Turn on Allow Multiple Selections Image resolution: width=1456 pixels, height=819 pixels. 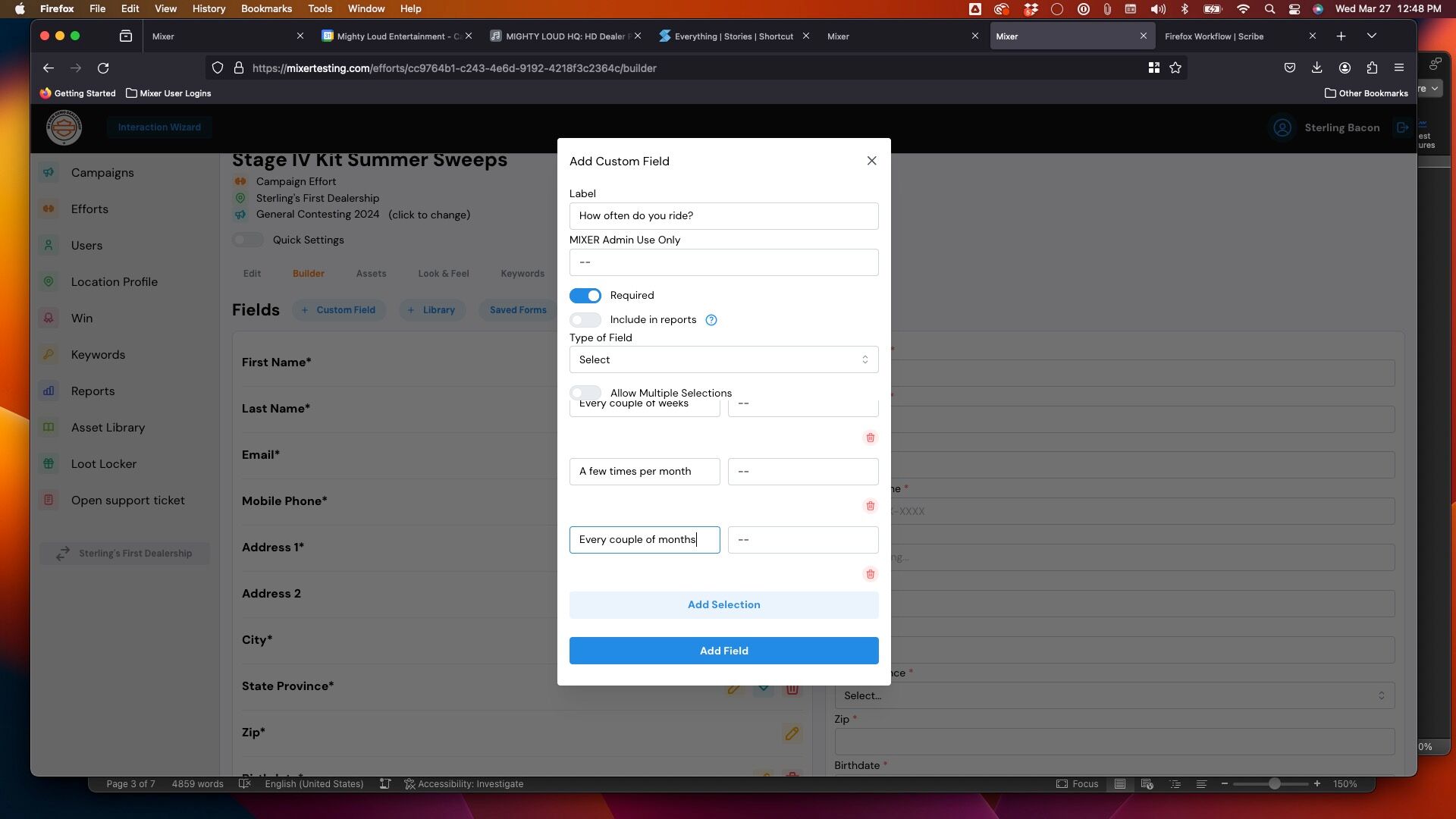click(585, 393)
